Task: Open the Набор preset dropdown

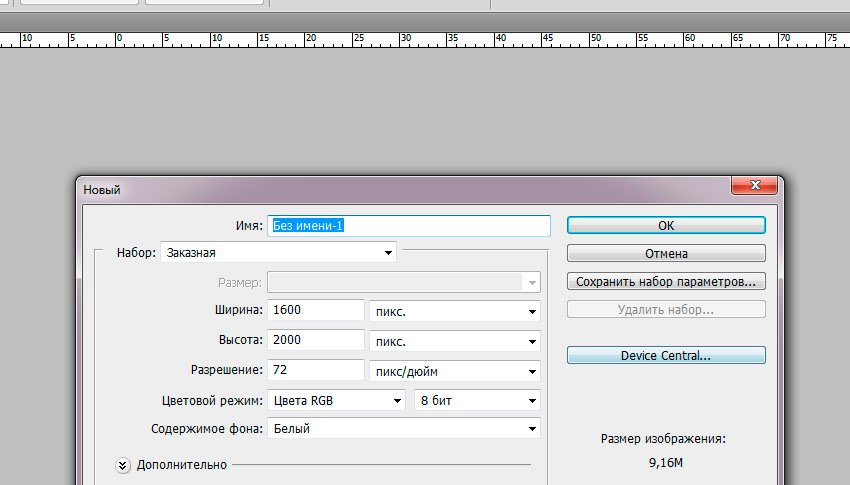Action: (x=278, y=253)
